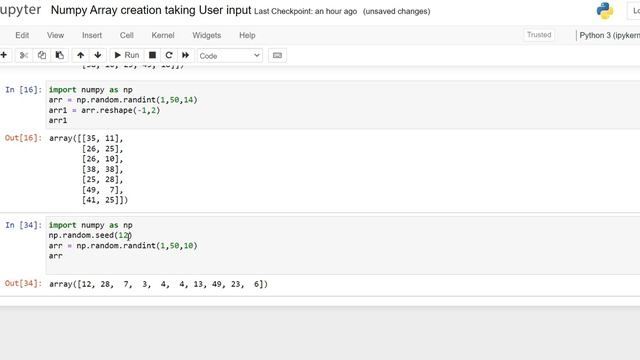Click the Out[16] prompt label
This screenshot has width=640, height=360.
23,138
